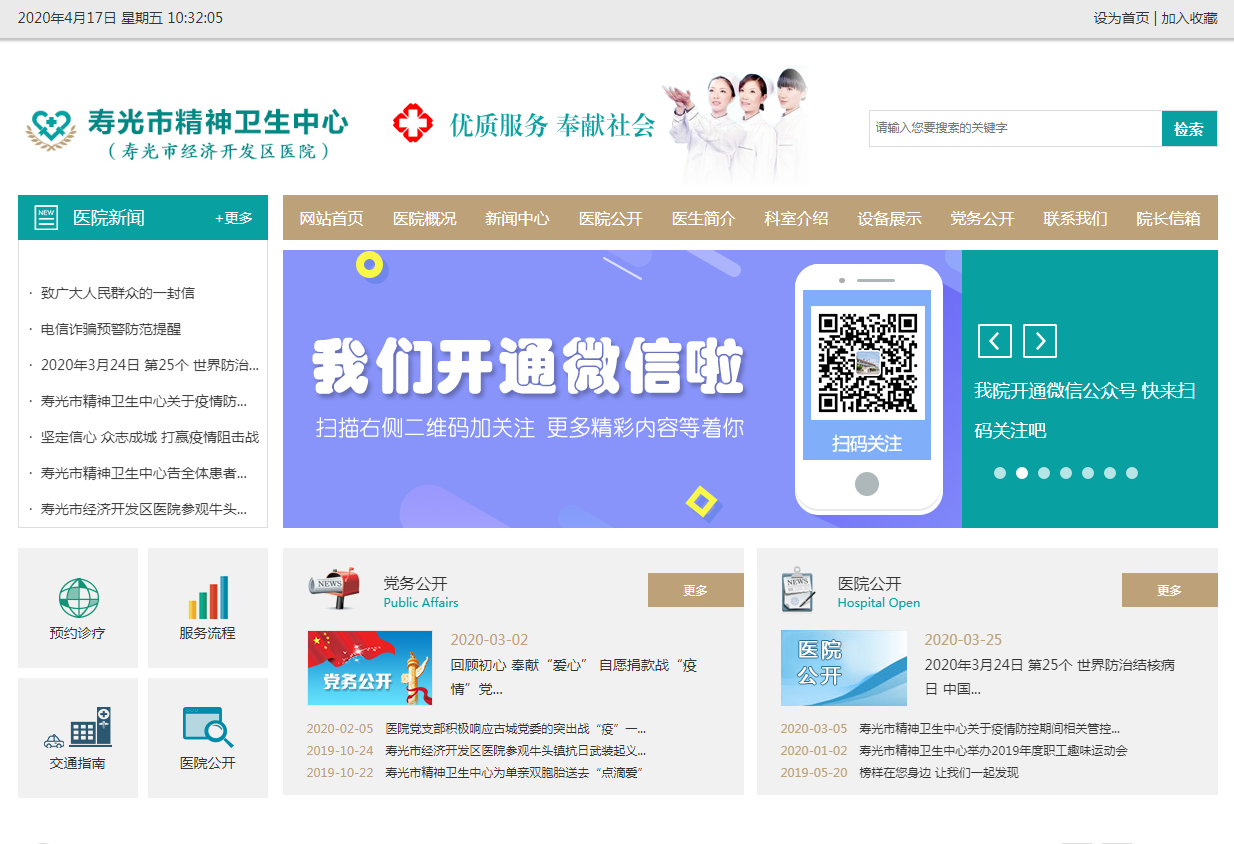Open headline 2020年3月24日 第25个 世界防治结核病日 中国...
The height and width of the screenshot is (844, 1234).
[1049, 677]
